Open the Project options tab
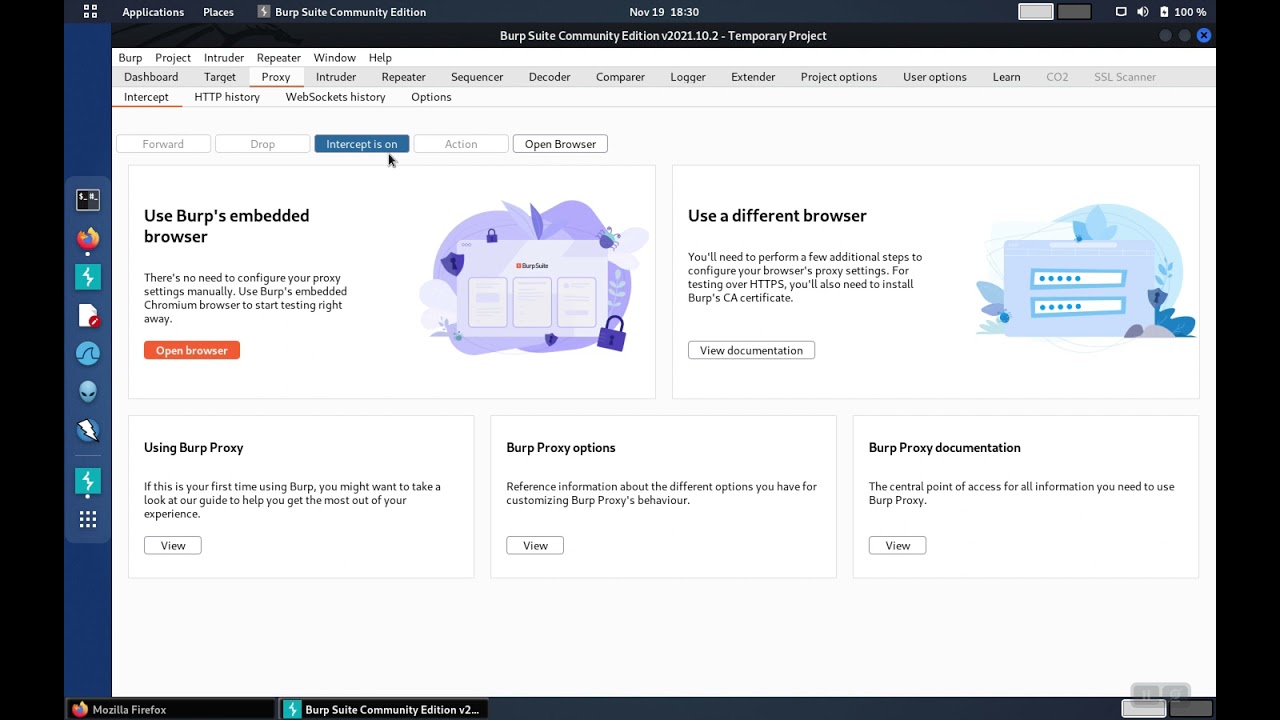 point(839,77)
